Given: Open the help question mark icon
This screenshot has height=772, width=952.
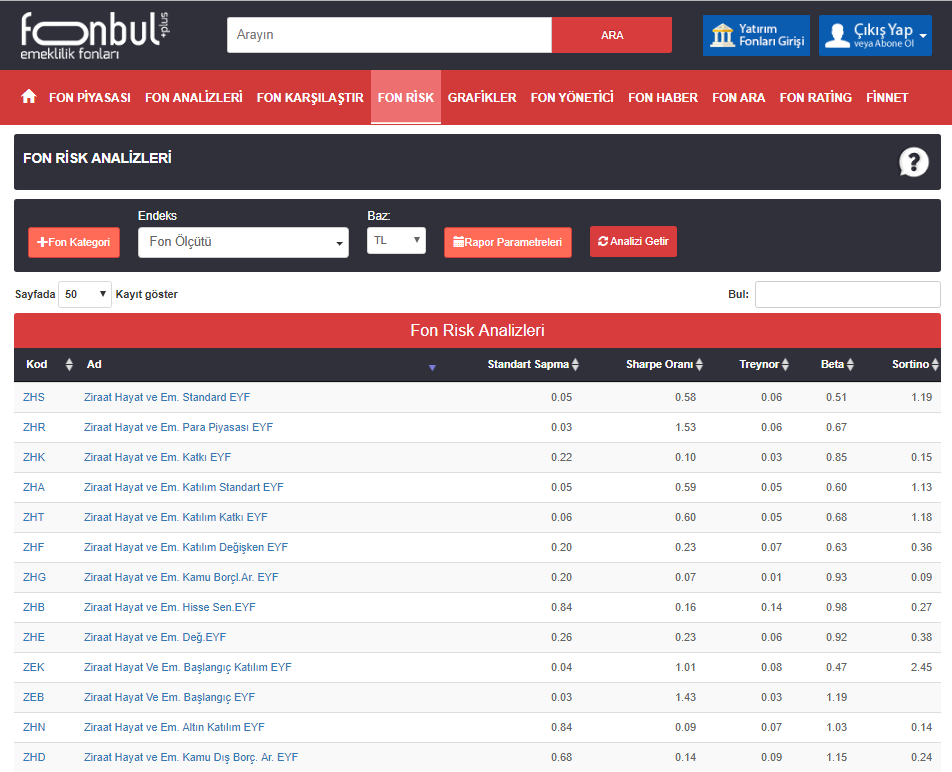Looking at the screenshot, I should point(914,162).
